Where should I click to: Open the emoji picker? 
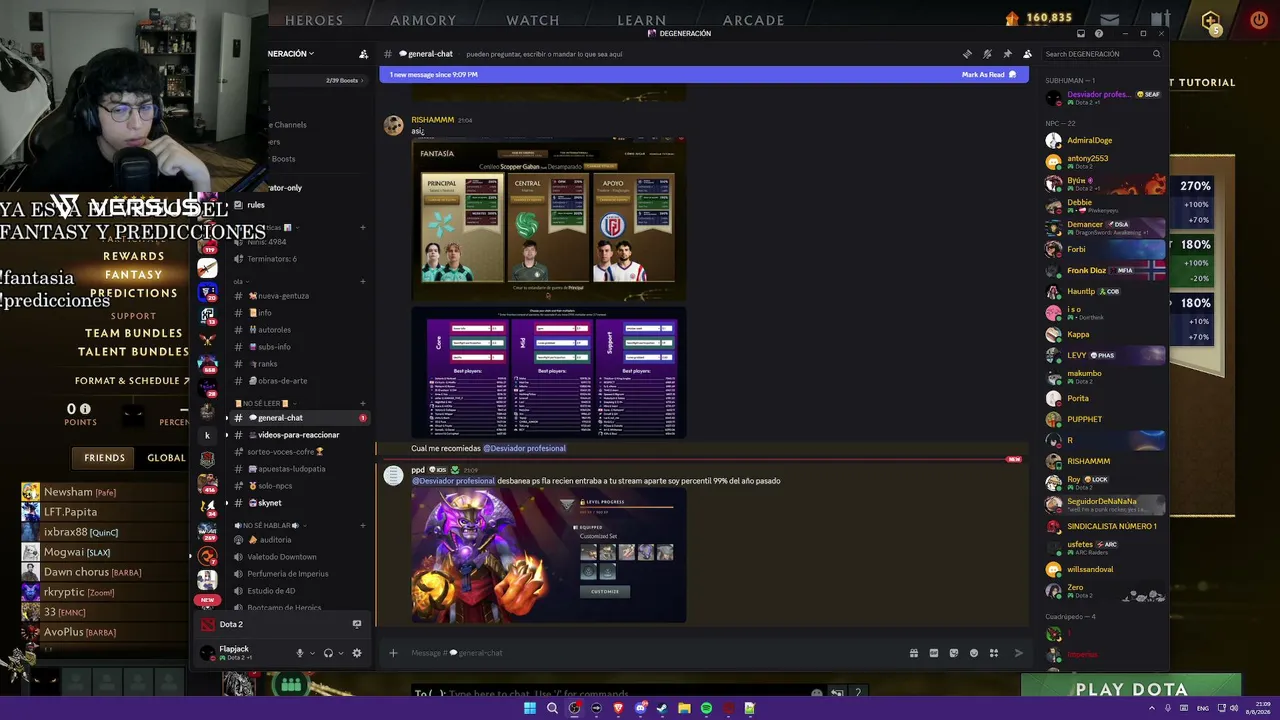tap(974, 653)
